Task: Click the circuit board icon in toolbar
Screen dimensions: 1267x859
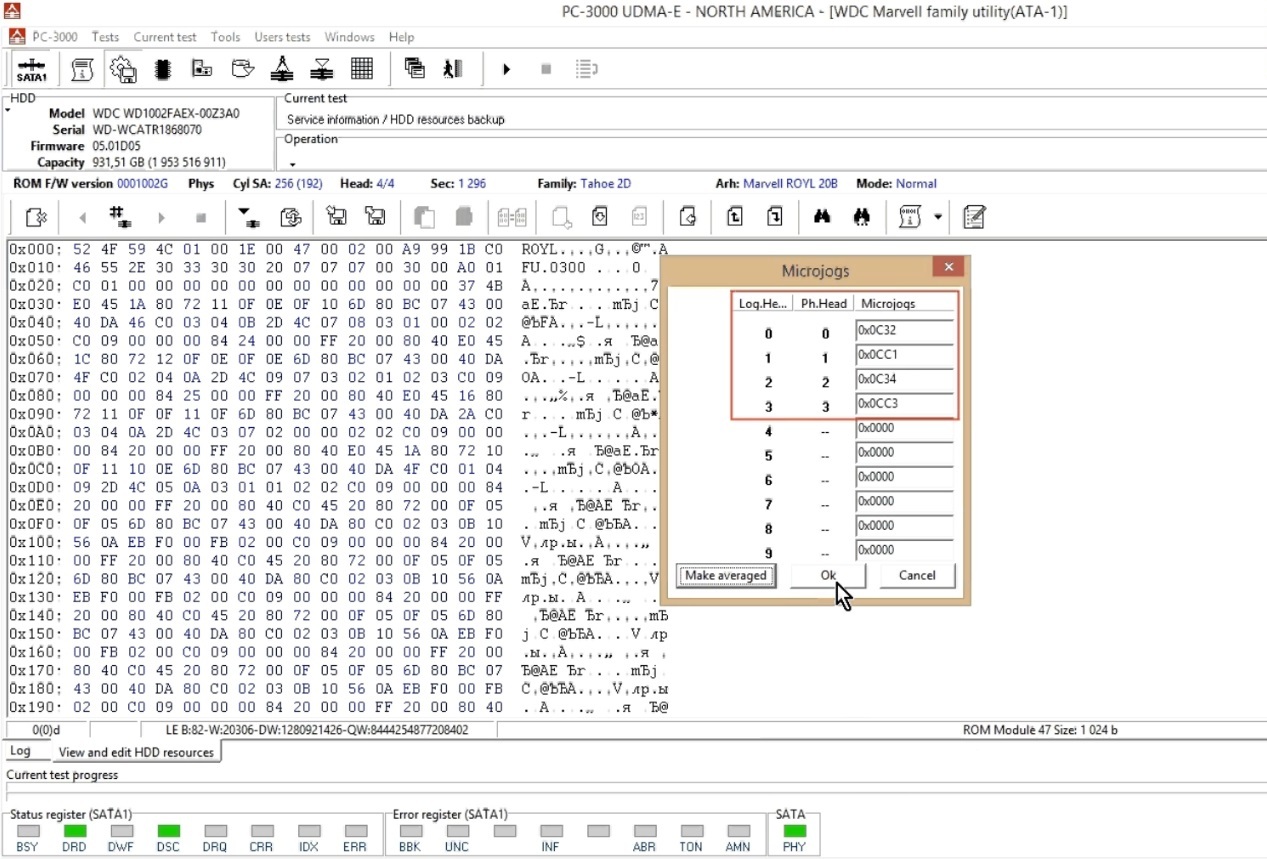Action: 202,69
